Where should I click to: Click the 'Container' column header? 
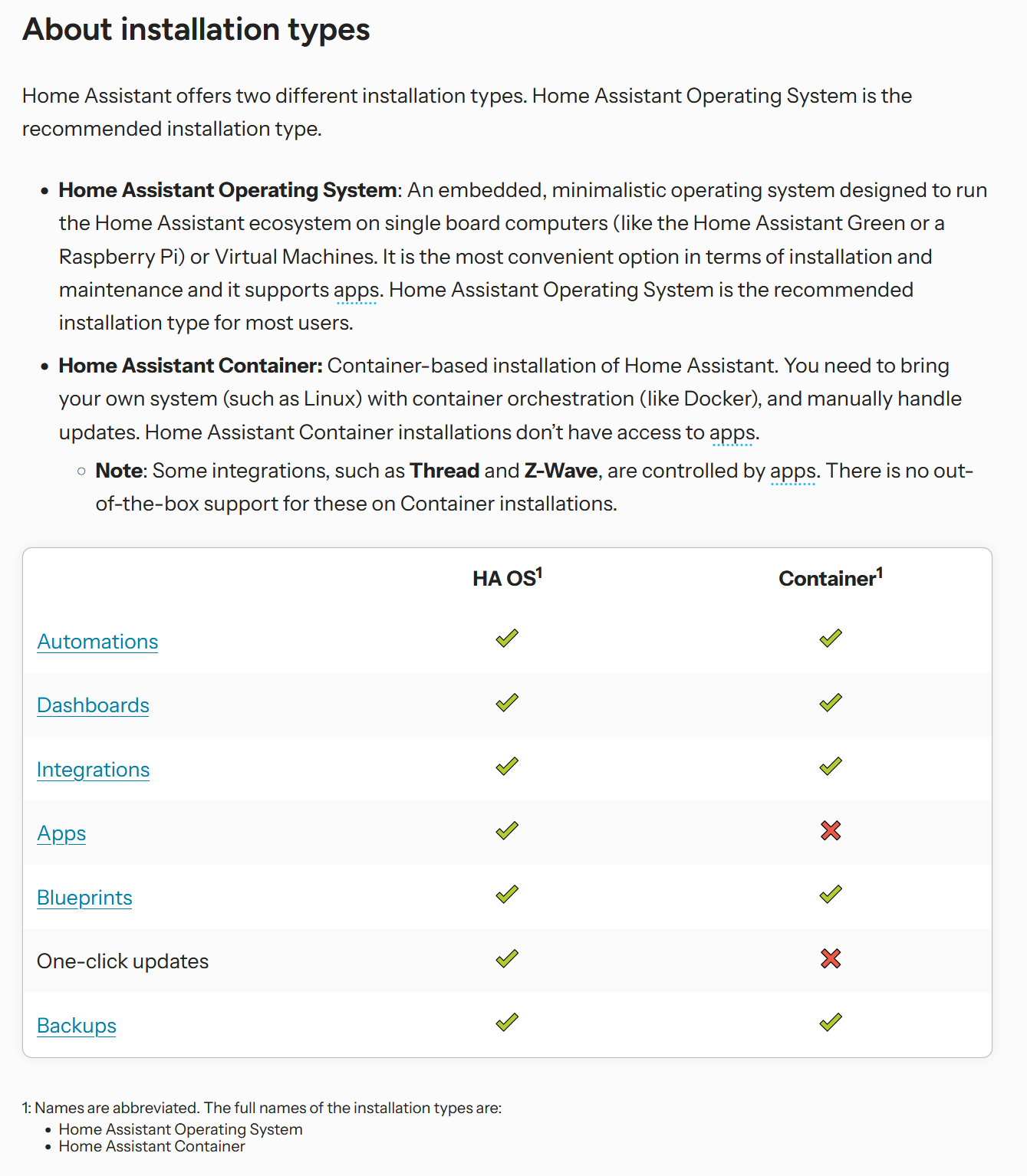tap(831, 577)
